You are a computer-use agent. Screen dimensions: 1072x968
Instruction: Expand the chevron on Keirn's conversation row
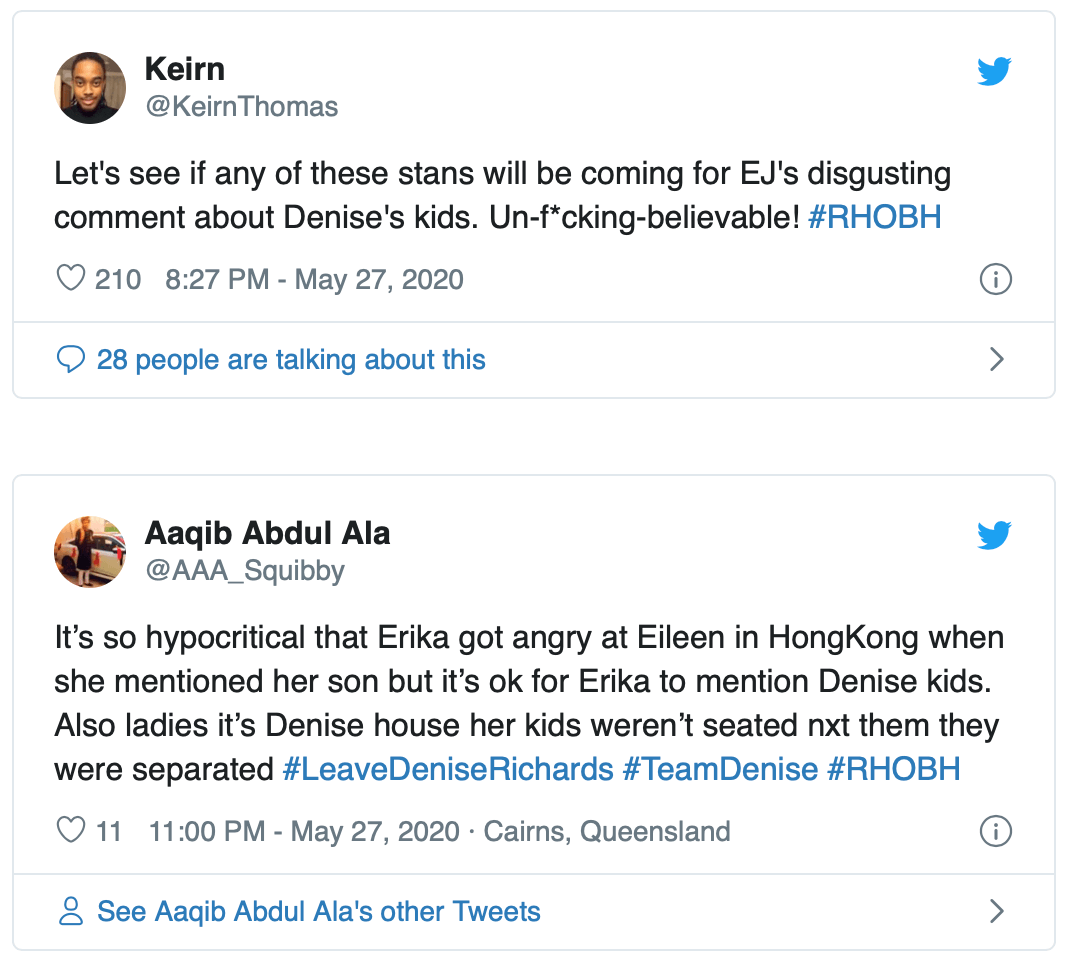[996, 360]
